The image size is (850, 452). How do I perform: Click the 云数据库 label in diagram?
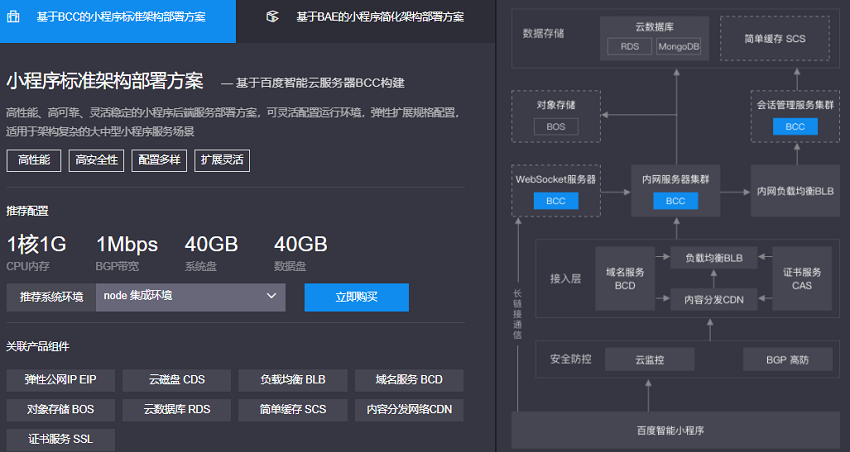pyautogui.click(x=654, y=27)
